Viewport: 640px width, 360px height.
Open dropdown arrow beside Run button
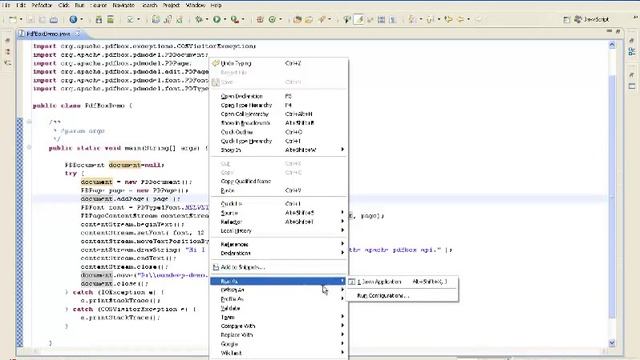point(224,19)
